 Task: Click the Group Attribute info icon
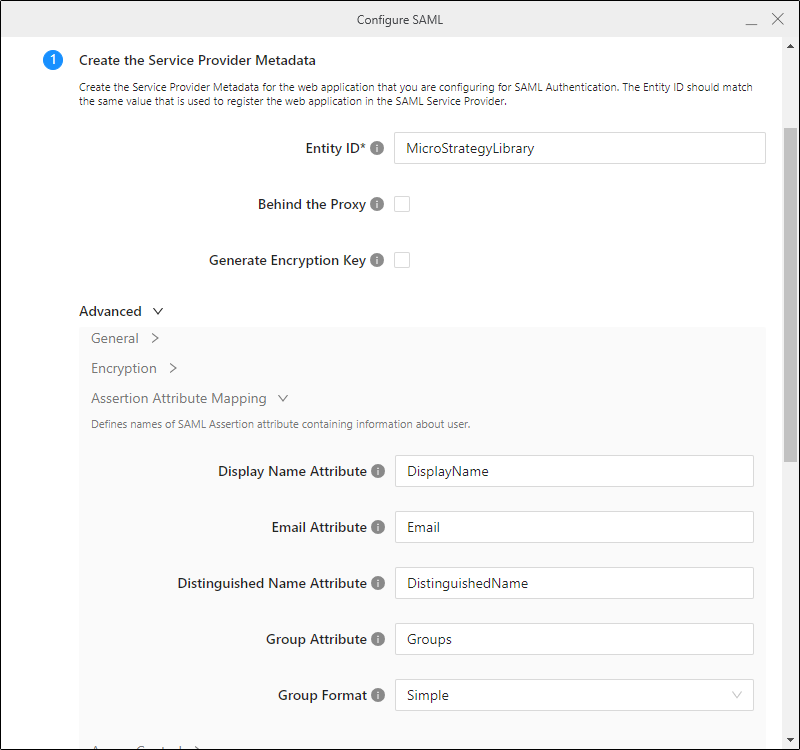[378, 639]
